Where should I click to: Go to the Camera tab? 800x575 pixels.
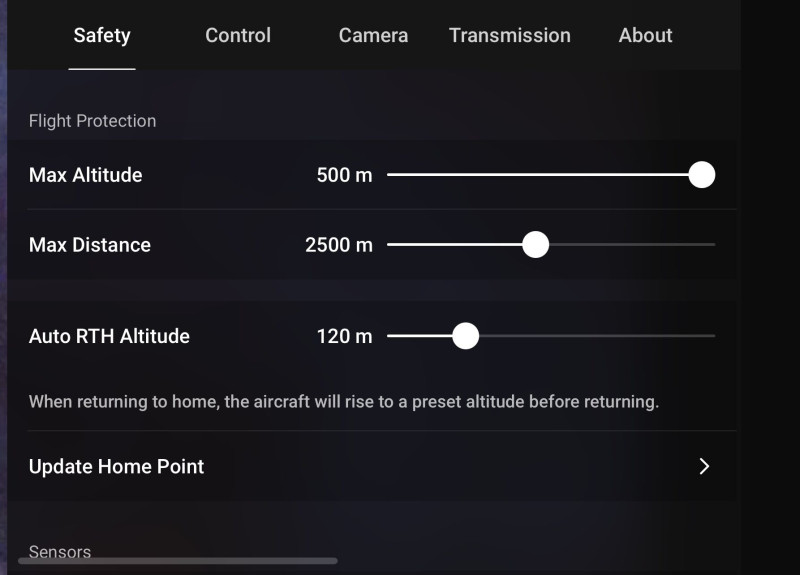click(x=373, y=36)
